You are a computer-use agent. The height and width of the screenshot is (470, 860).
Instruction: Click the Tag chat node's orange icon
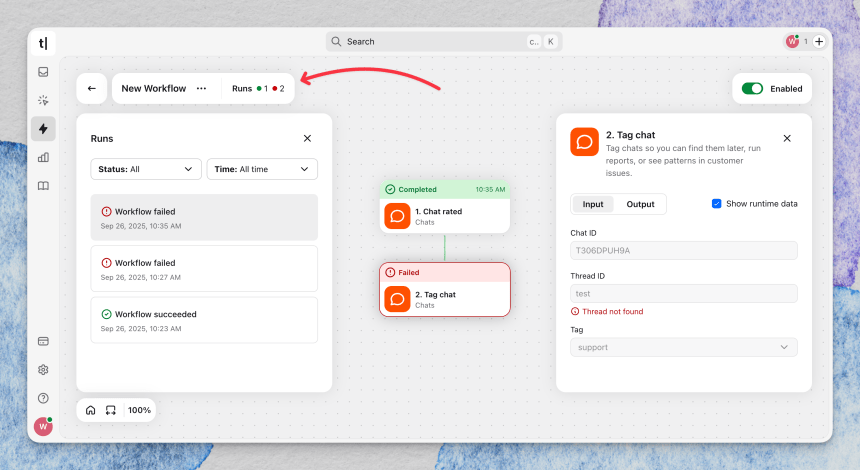tap(397, 299)
